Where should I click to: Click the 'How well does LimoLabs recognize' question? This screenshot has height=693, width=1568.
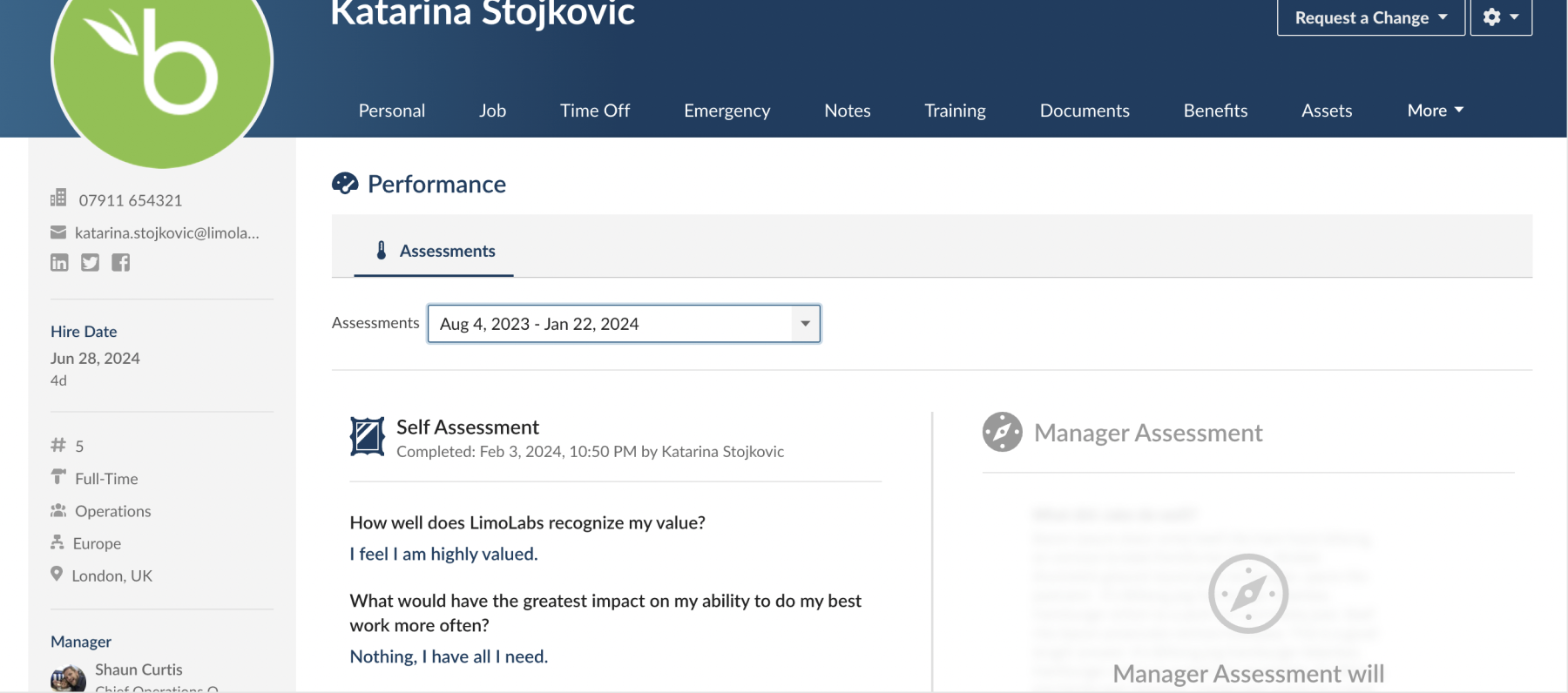coord(527,522)
